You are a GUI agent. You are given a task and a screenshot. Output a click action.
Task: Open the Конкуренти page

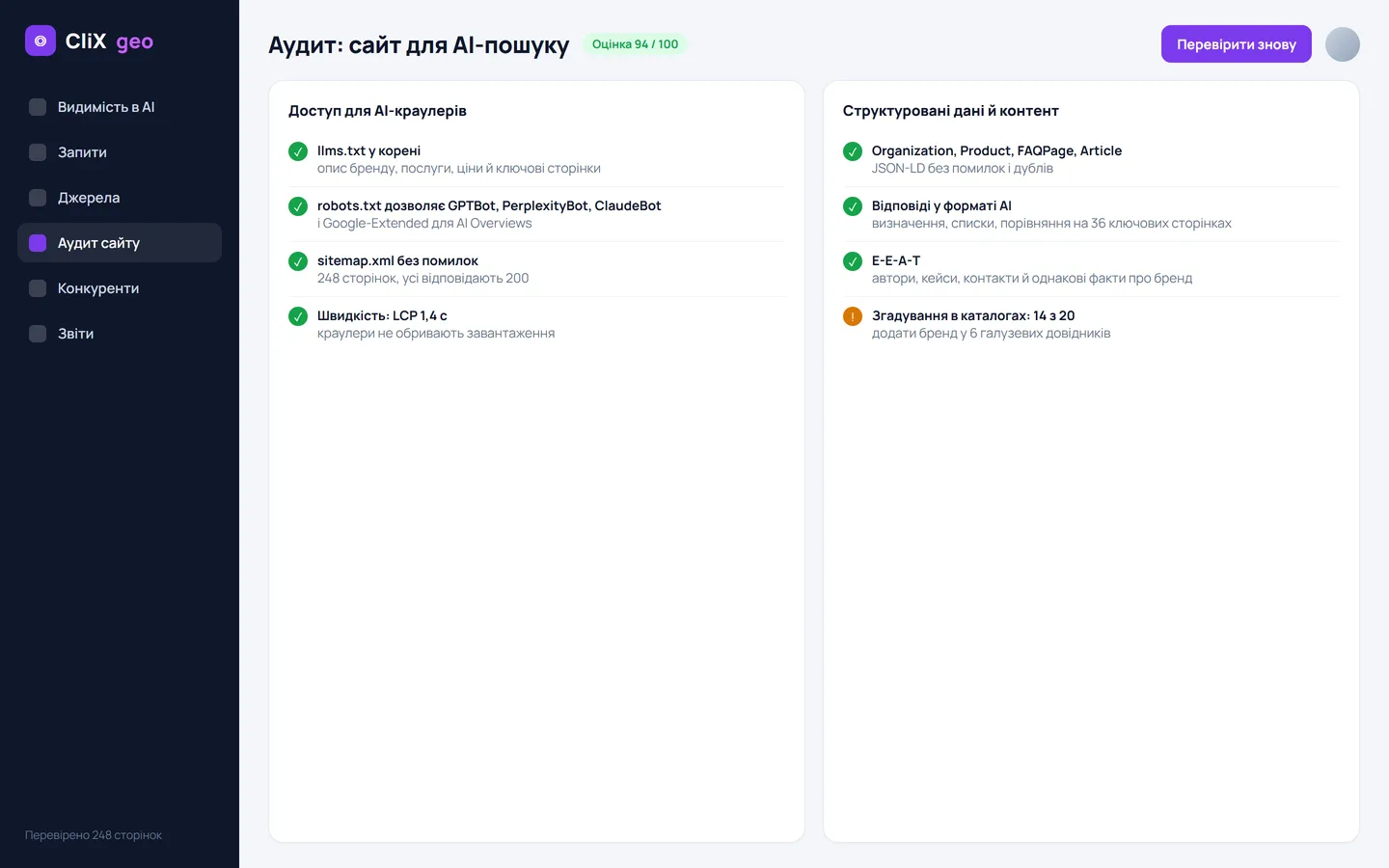120,288
